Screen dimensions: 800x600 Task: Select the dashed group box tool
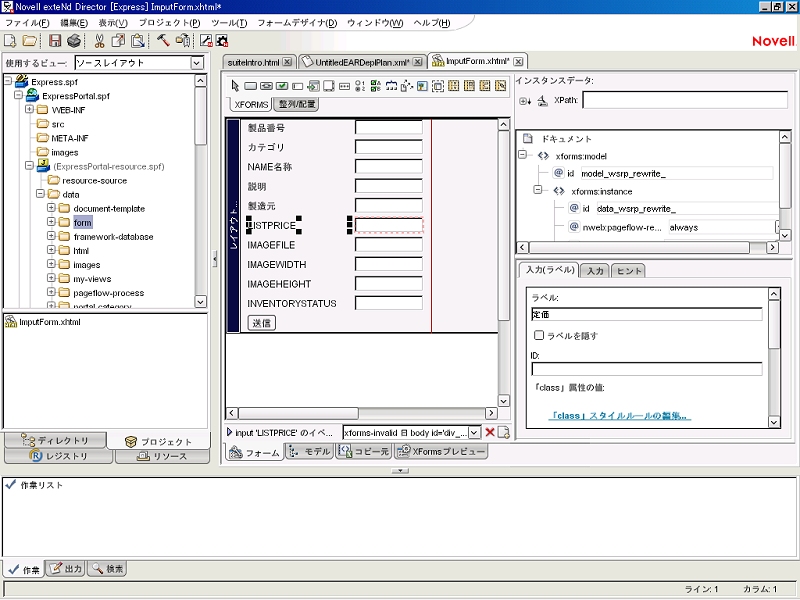click(x=438, y=86)
